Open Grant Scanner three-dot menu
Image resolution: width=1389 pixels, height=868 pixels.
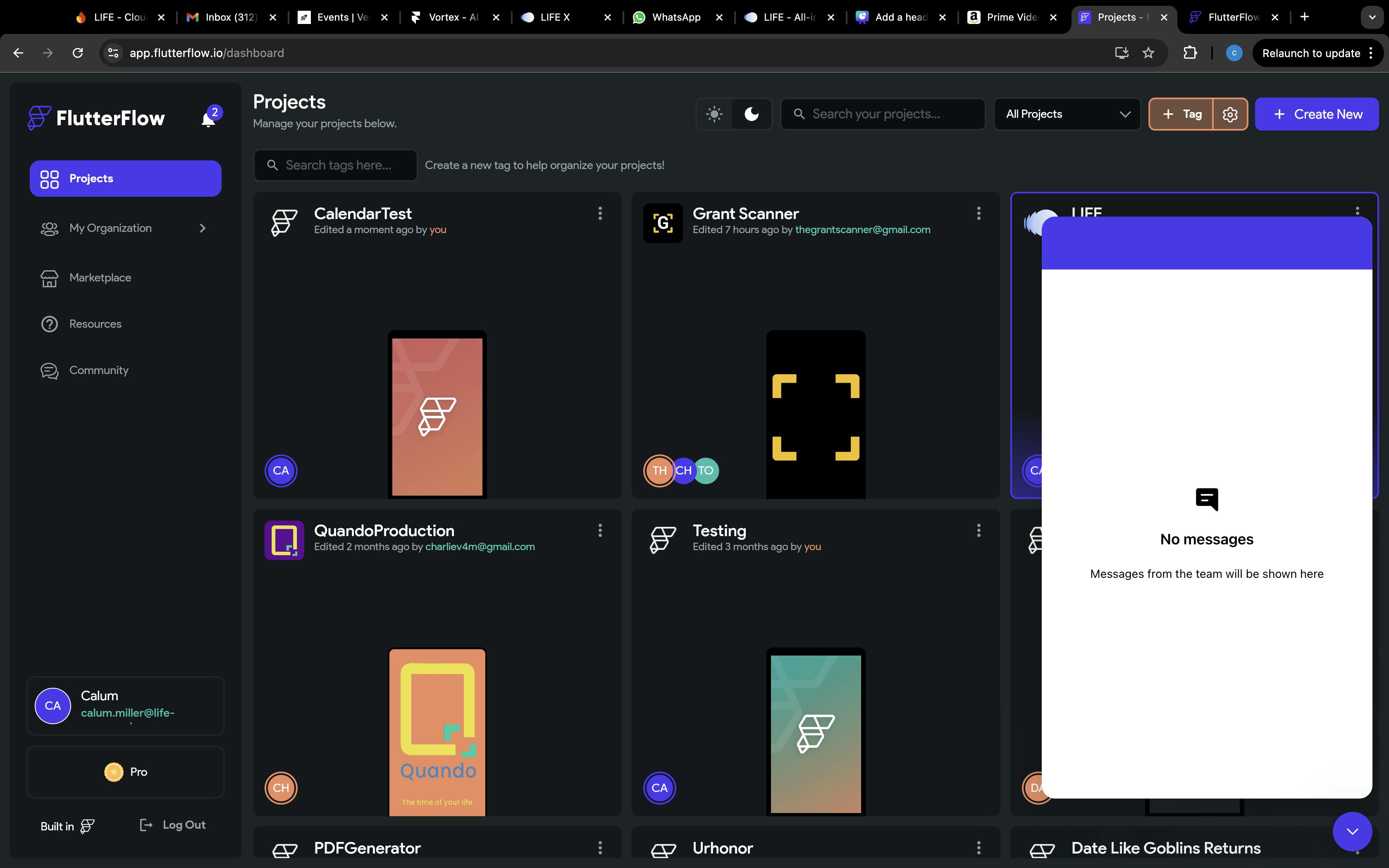point(979,214)
